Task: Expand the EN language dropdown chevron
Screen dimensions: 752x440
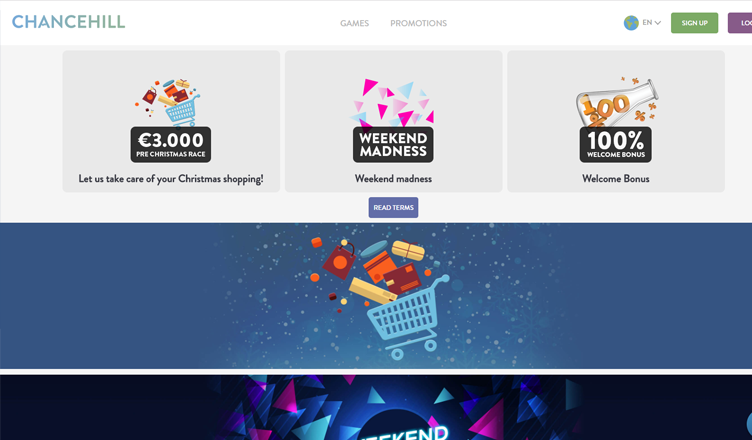Action: point(658,23)
